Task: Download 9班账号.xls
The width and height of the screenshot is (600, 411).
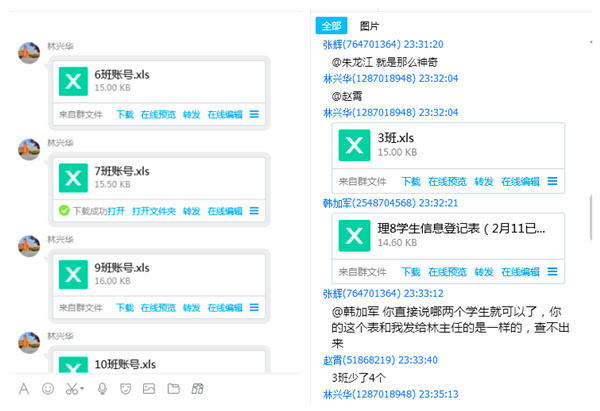Action: pyautogui.click(x=125, y=308)
